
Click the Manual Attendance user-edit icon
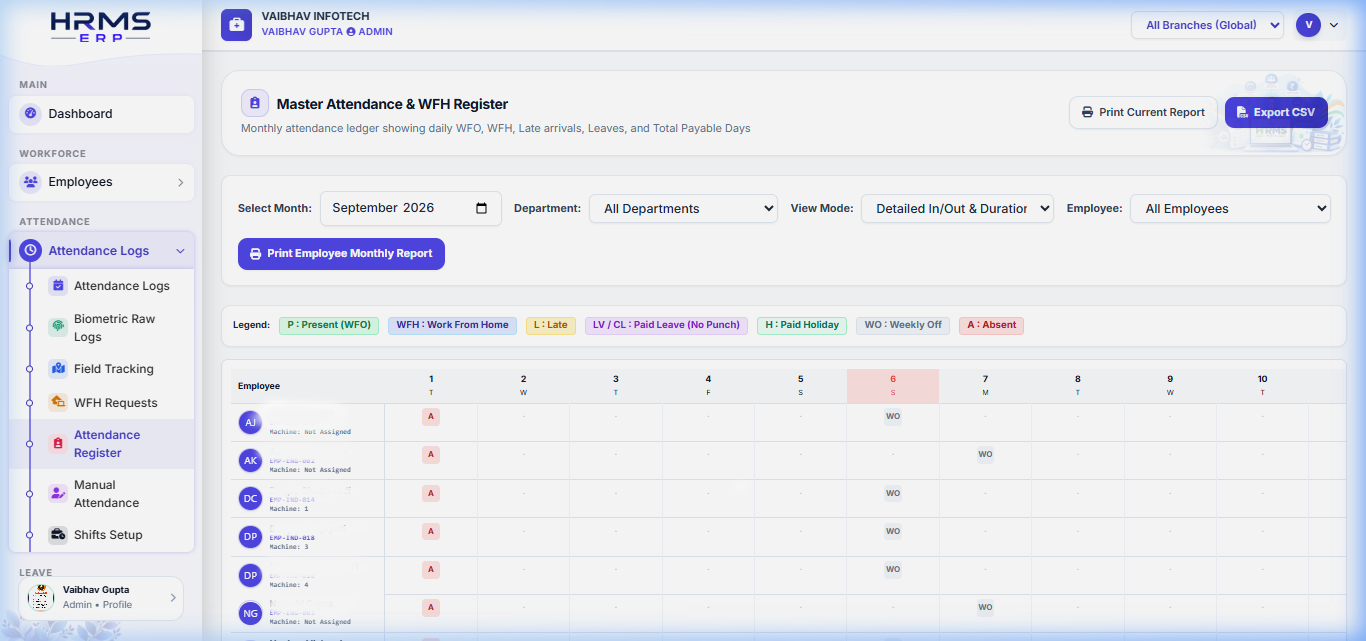58,493
